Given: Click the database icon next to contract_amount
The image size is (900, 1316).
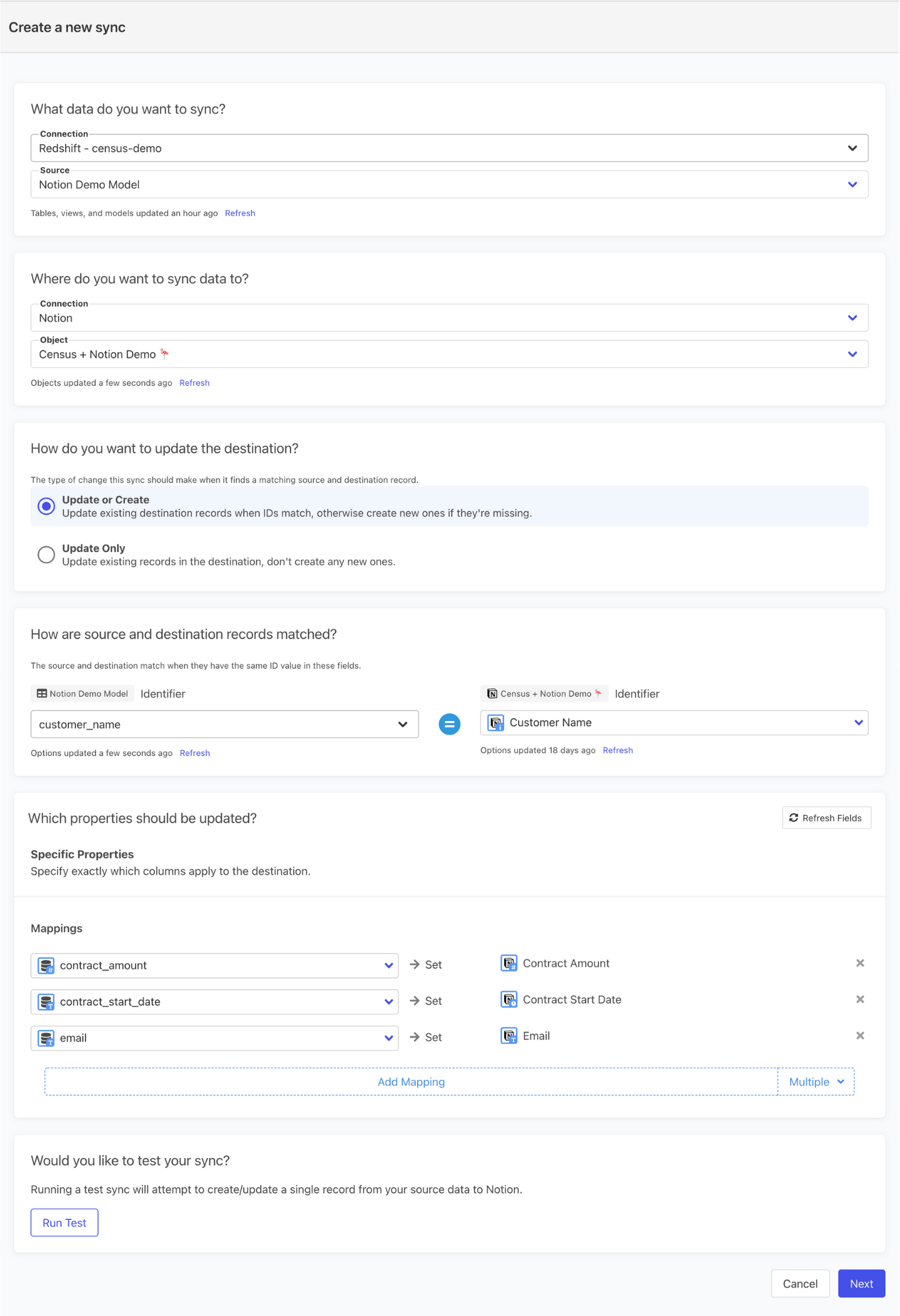Looking at the screenshot, I should (x=46, y=966).
